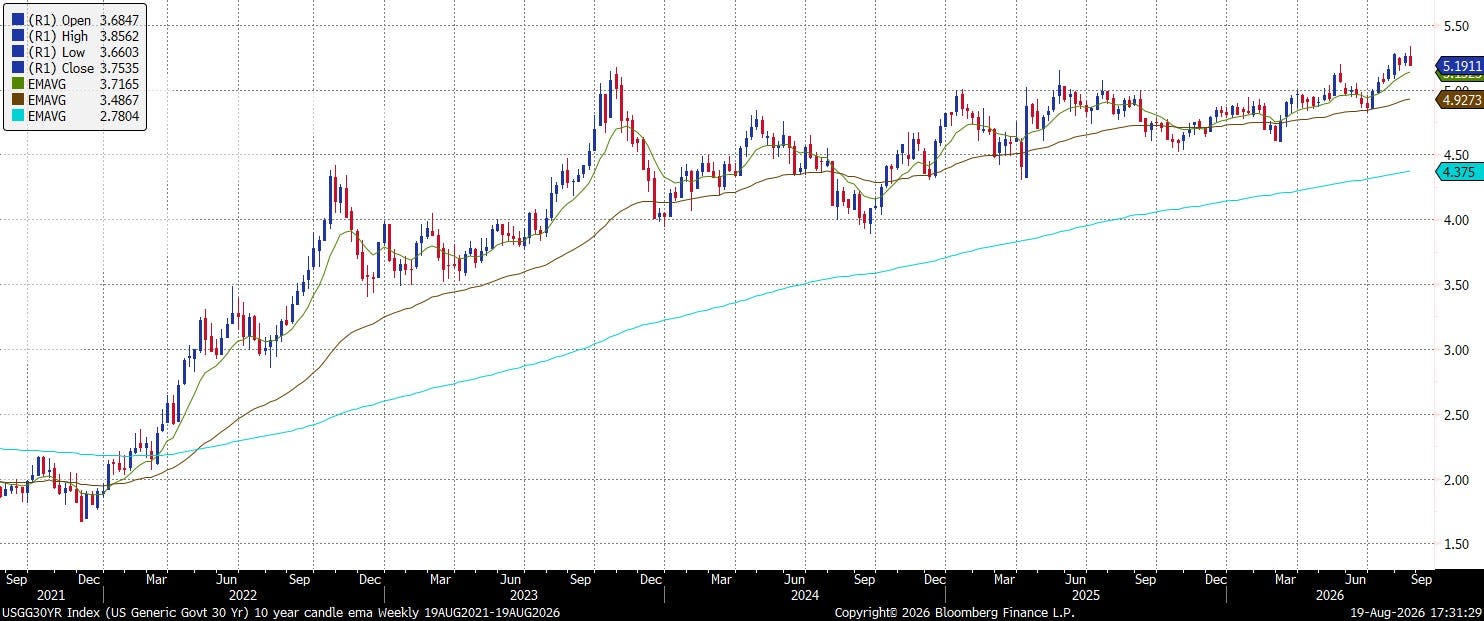Select the Low value 3.6603
Viewport: 1484px width, 621px height.
(120, 52)
